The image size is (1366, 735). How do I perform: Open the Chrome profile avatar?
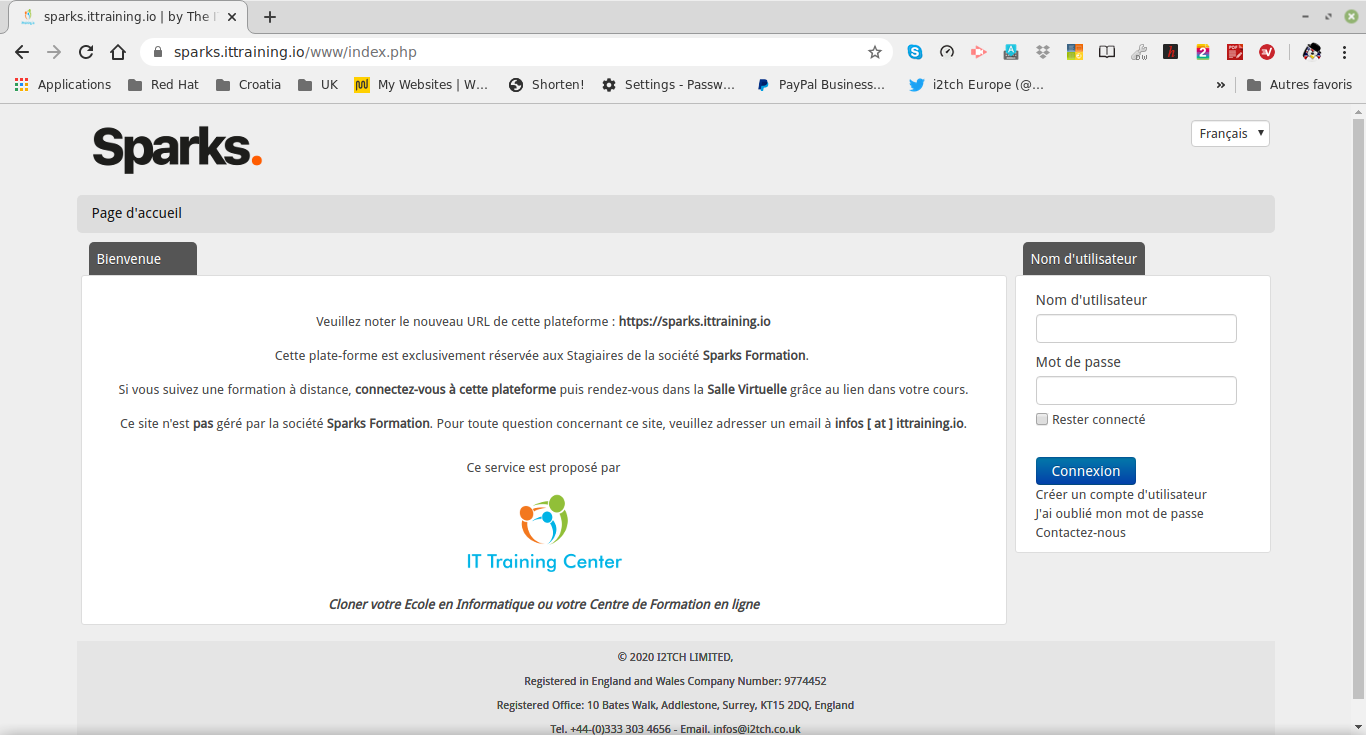[1312, 52]
